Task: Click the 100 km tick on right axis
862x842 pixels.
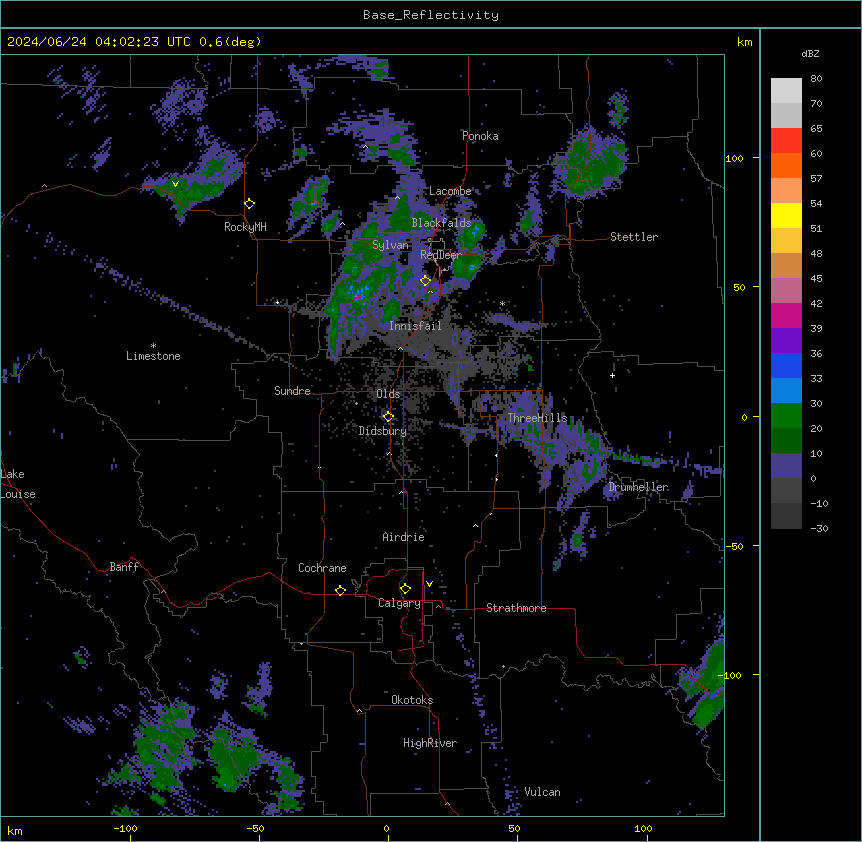Action: [x=734, y=158]
